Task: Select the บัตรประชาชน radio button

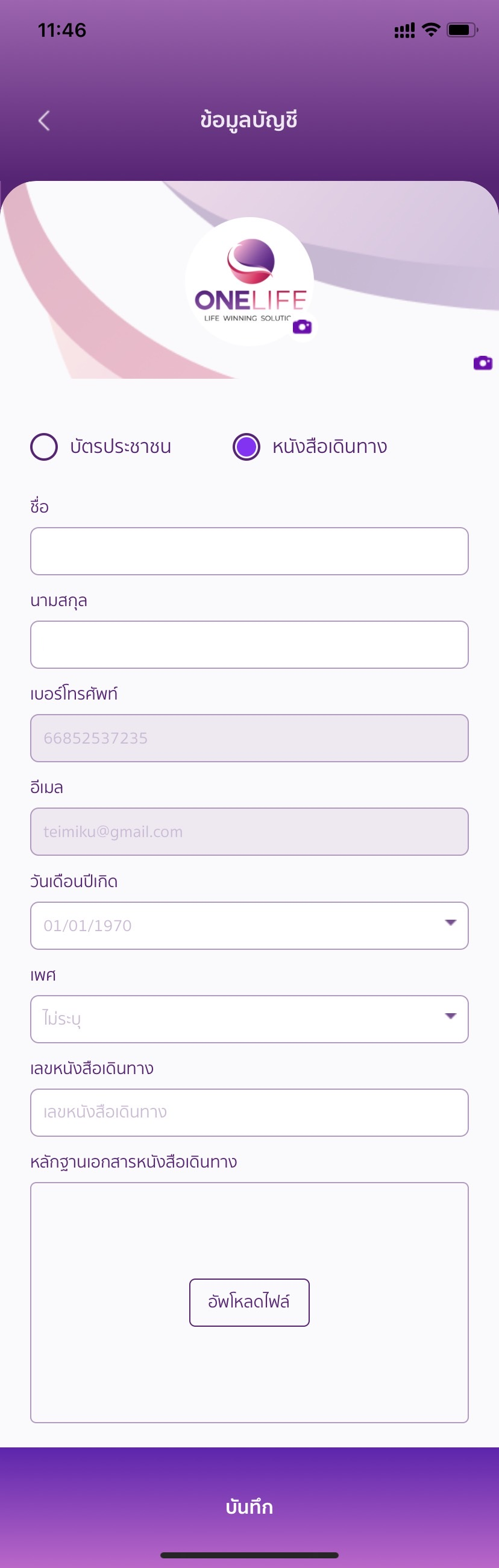Action: [x=45, y=447]
